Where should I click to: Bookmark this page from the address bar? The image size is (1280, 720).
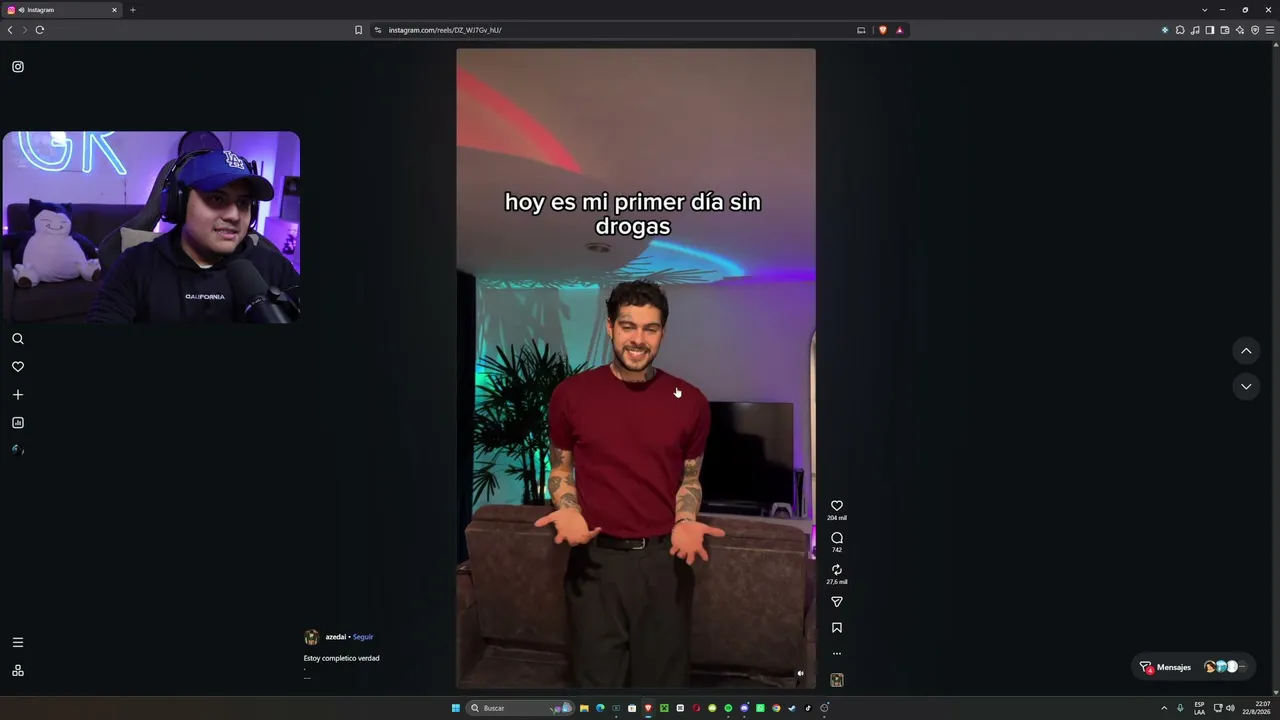click(359, 30)
